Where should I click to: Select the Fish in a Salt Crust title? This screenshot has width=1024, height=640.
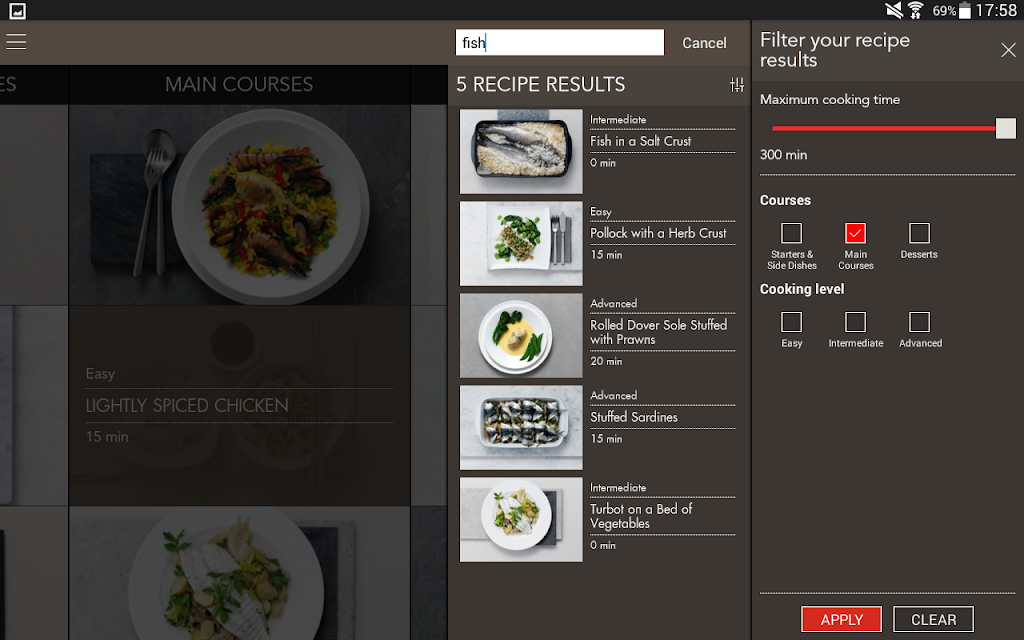pyautogui.click(x=640, y=141)
